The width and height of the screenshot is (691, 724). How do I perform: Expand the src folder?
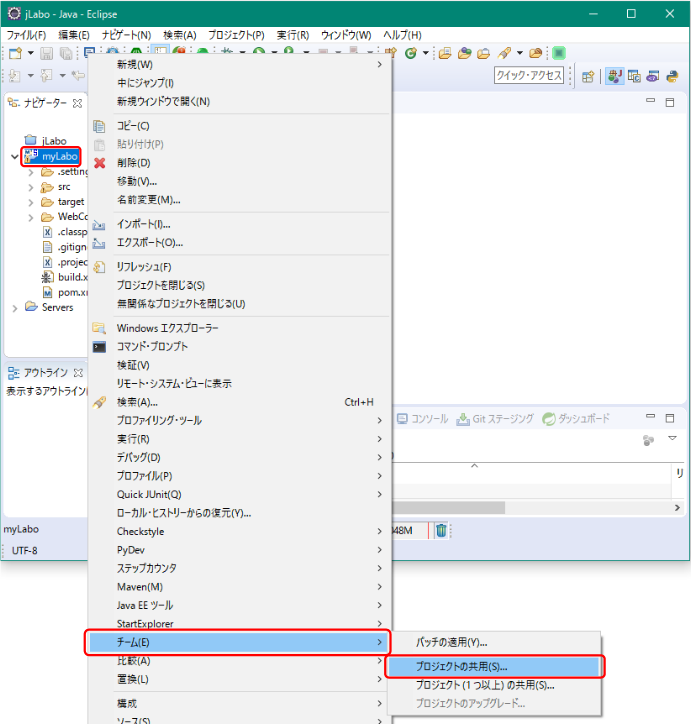pos(31,187)
